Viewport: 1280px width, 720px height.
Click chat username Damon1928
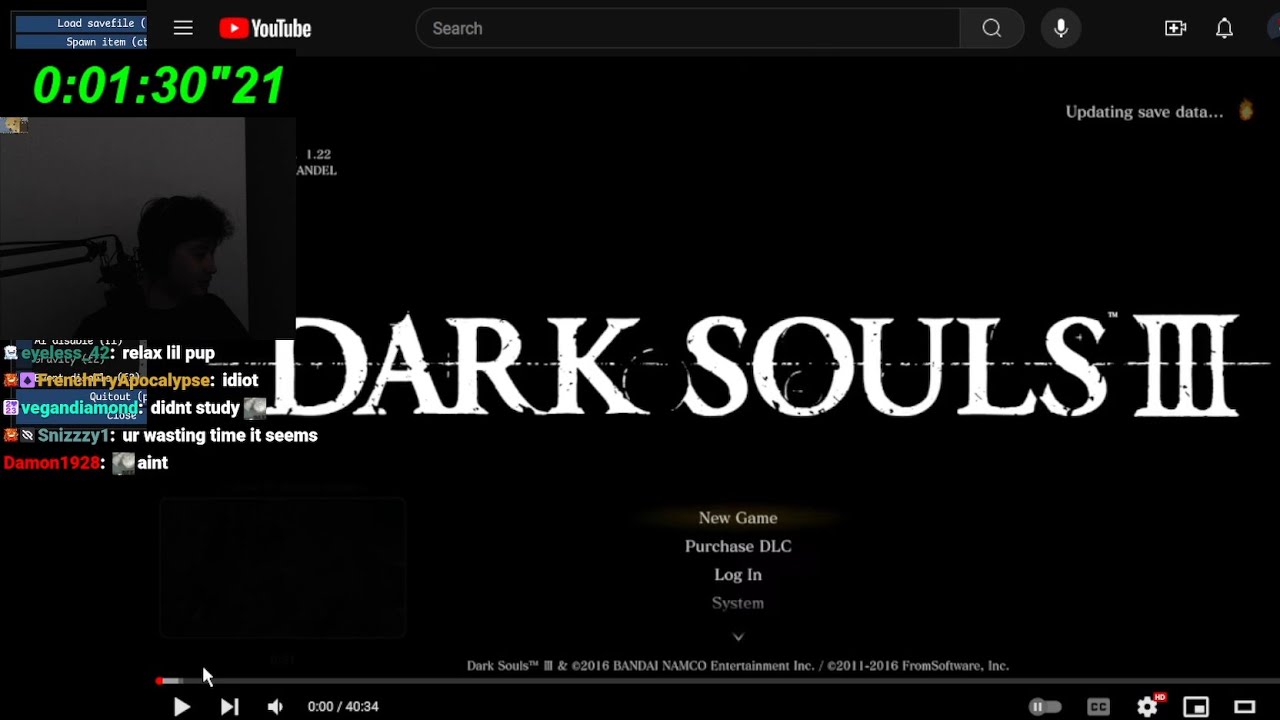click(x=52, y=463)
